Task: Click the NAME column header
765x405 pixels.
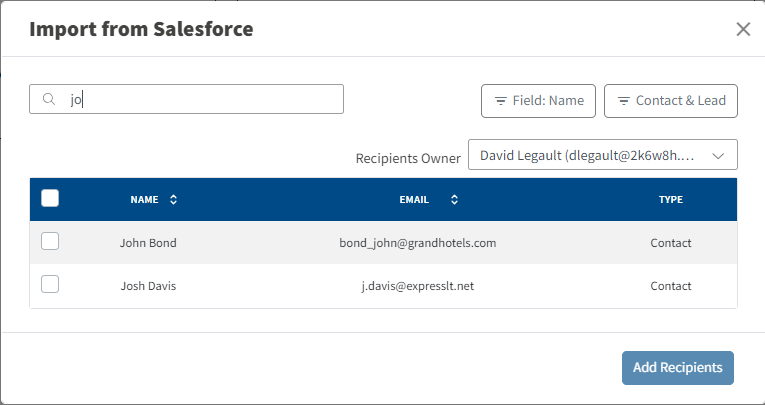Action: 145,200
